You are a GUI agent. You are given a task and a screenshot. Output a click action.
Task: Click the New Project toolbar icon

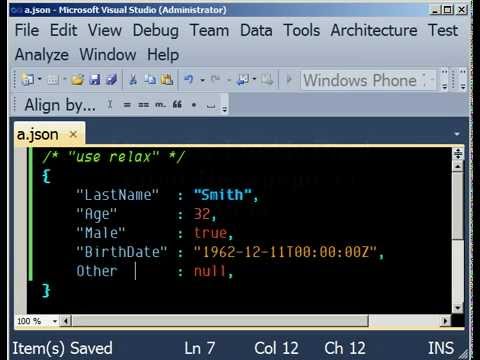coord(27,80)
